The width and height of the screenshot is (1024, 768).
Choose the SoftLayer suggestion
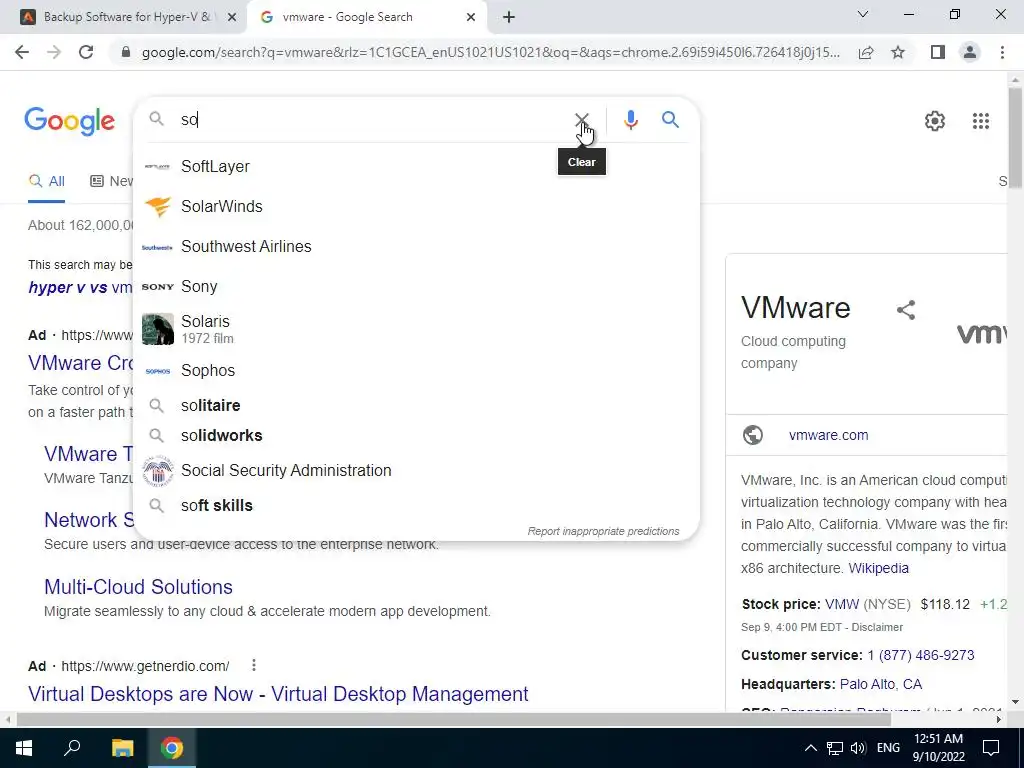[x=416, y=167]
